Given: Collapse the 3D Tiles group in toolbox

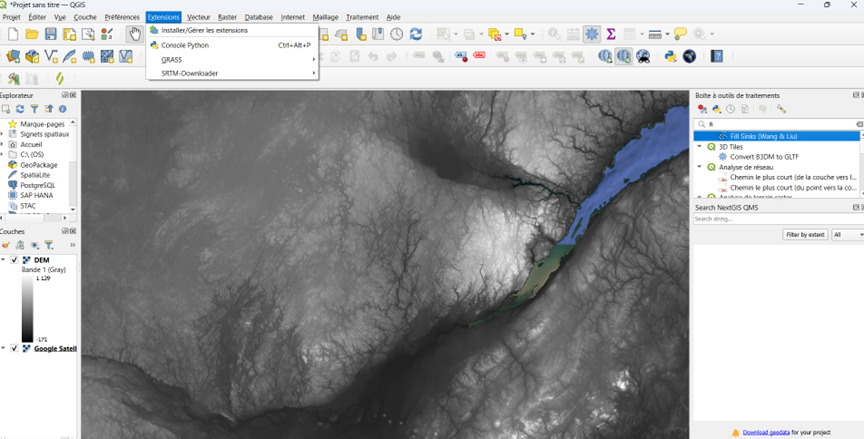Looking at the screenshot, I should click(700, 147).
